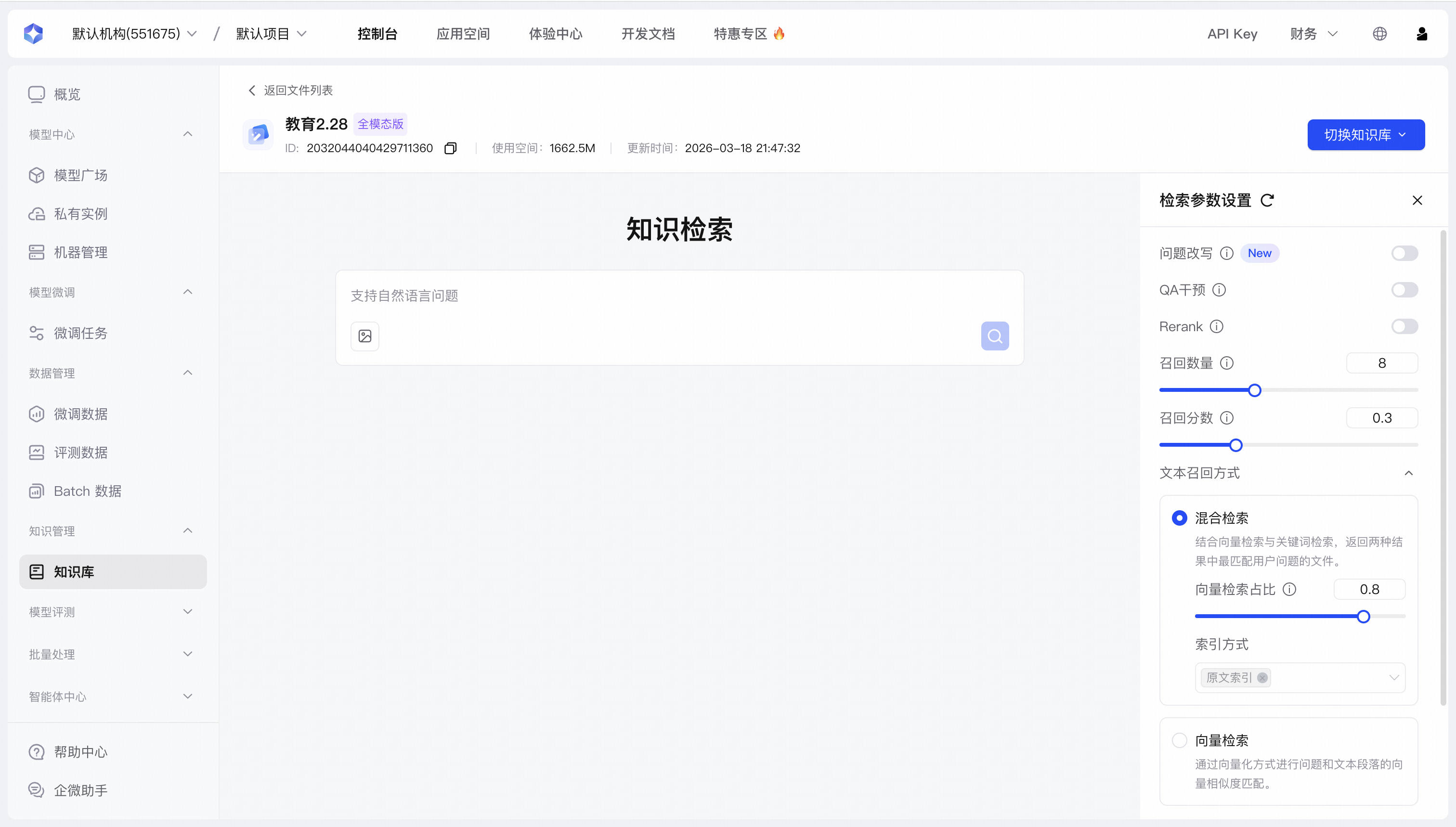Go to the 应用空间 tab
The width and height of the screenshot is (1456, 827).
click(463, 34)
